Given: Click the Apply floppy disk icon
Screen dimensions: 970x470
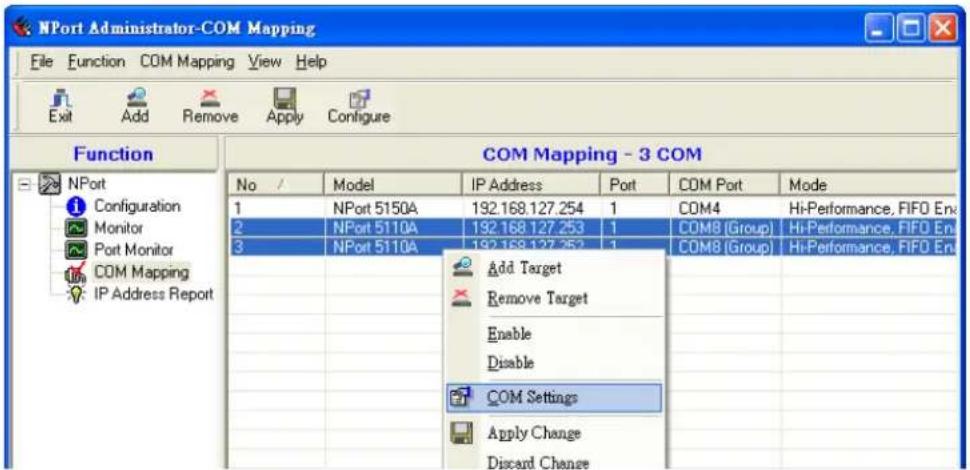Looking at the screenshot, I should 285,98.
